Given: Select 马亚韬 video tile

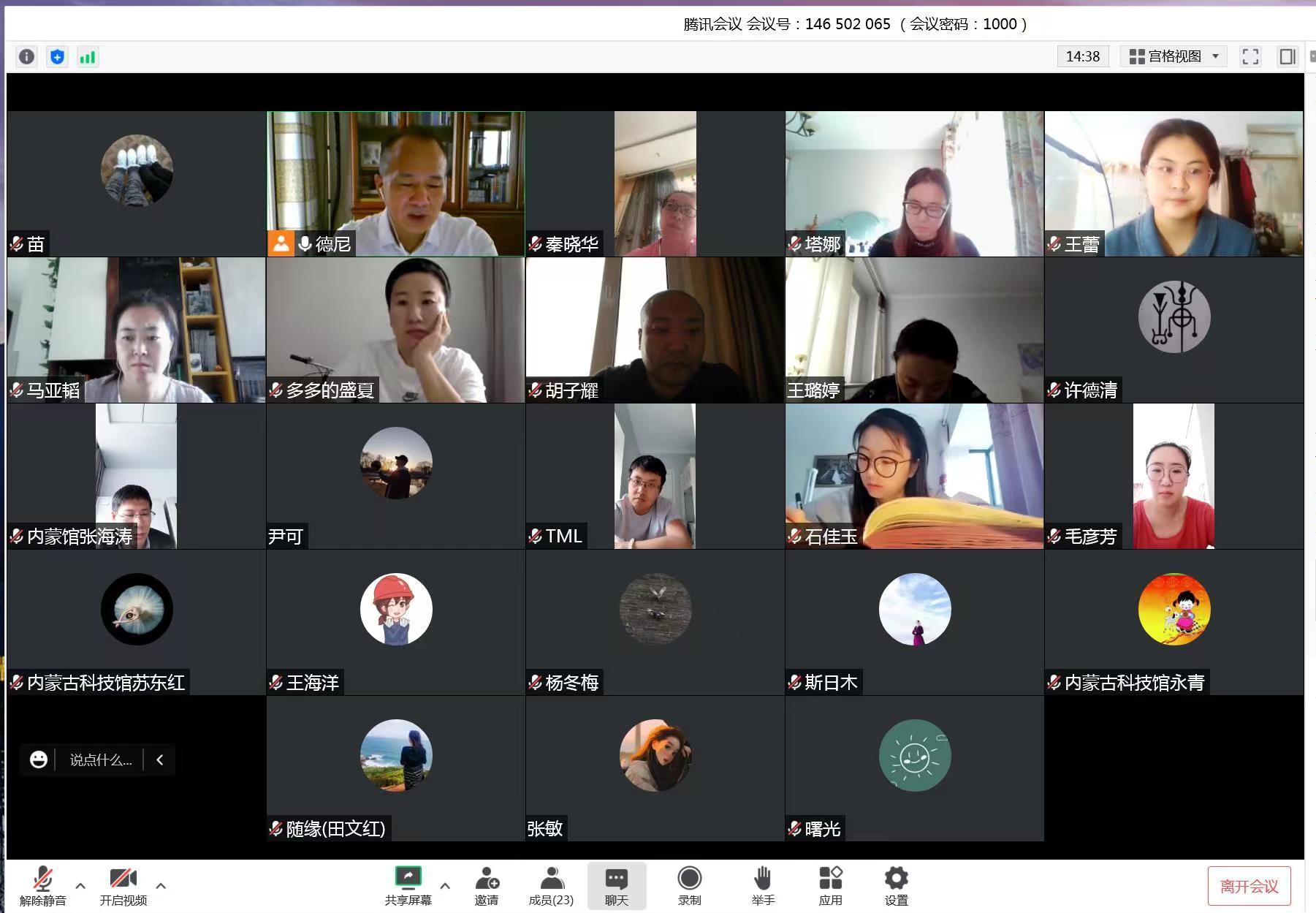Looking at the screenshot, I should point(137,330).
